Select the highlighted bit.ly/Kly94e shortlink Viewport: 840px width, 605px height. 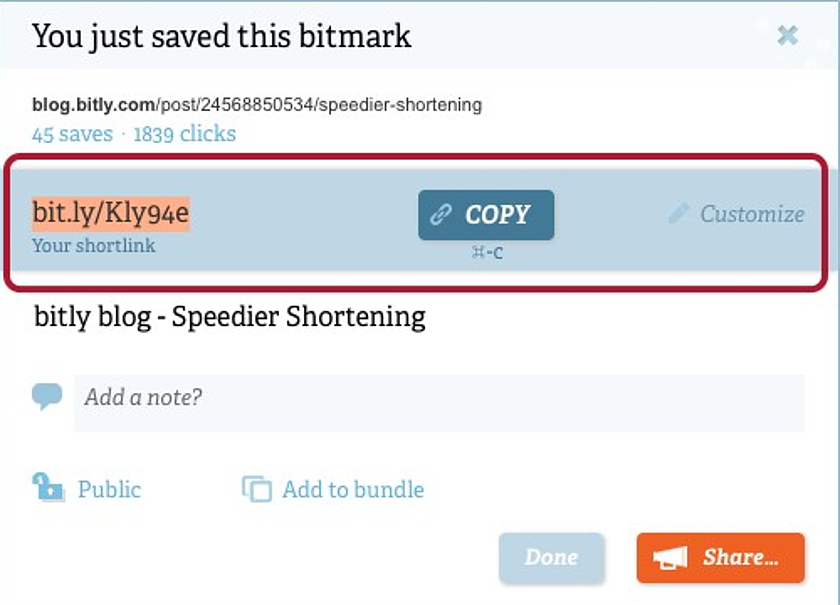point(110,213)
